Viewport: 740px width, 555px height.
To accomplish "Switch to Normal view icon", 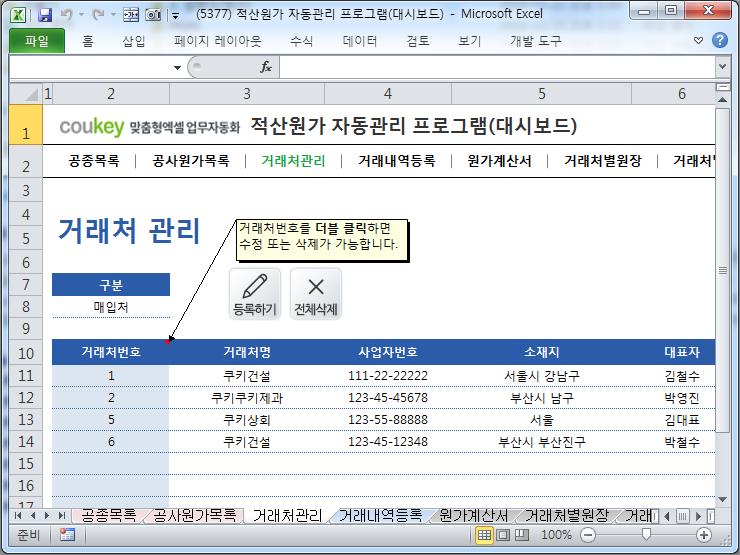I will tap(484, 535).
